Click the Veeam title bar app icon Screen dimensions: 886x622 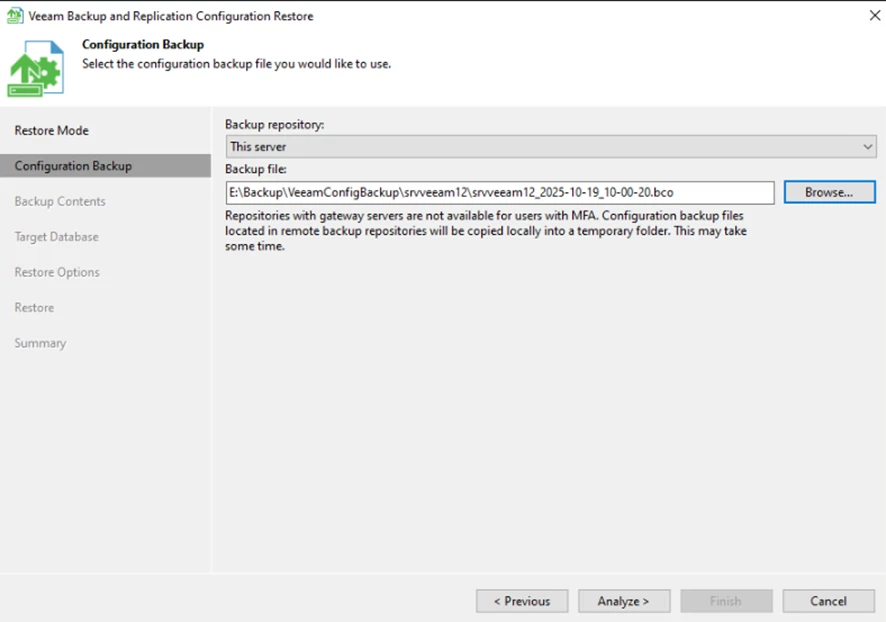pos(15,16)
